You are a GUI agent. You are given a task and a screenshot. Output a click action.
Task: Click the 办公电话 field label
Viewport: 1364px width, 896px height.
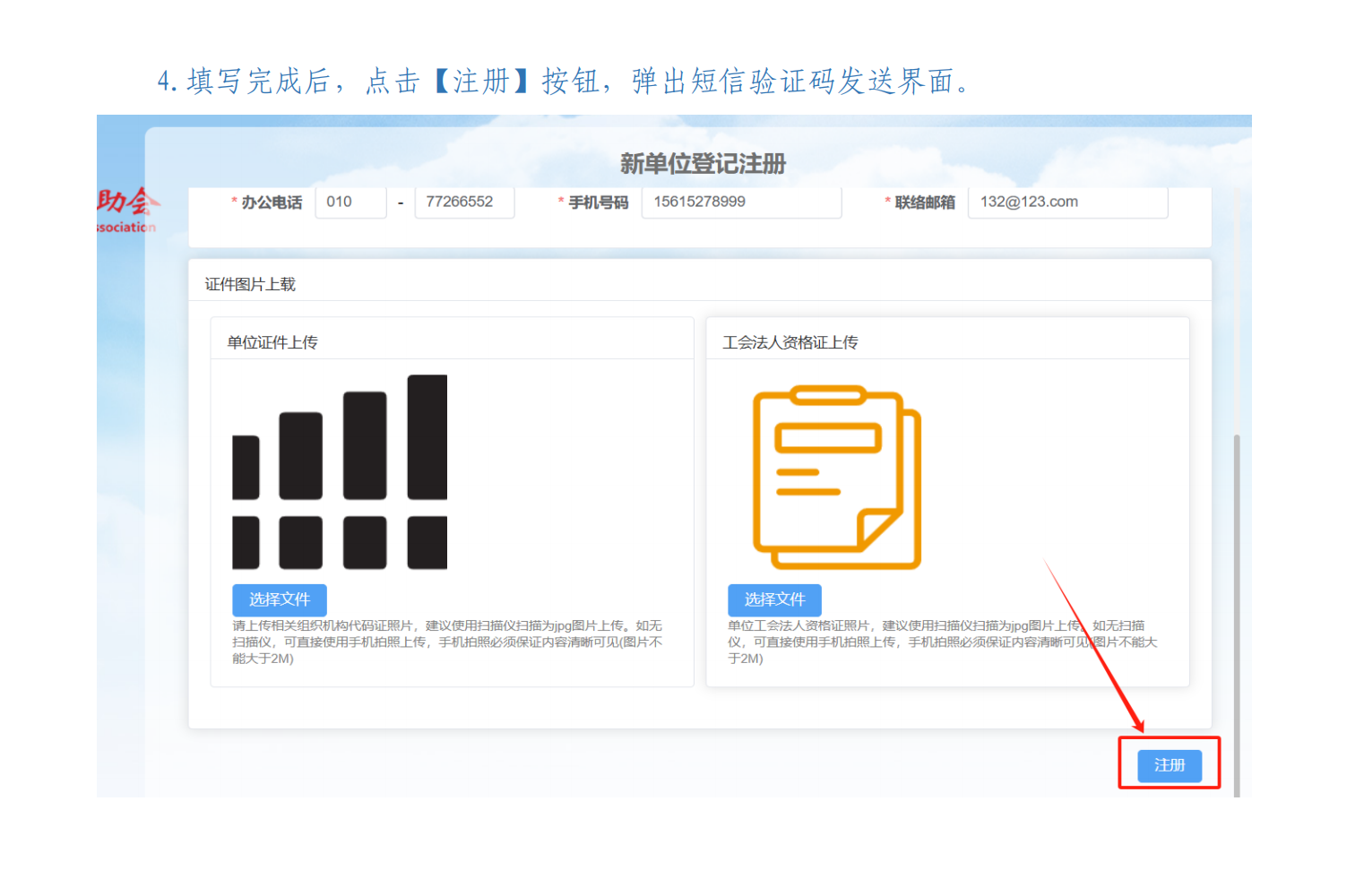(272, 202)
